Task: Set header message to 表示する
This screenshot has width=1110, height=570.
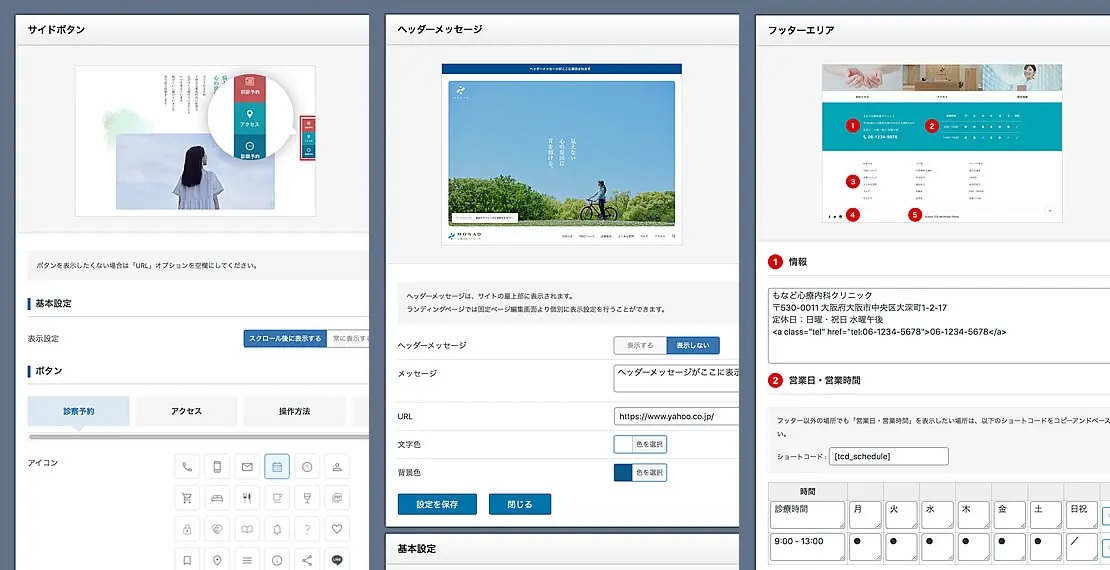Action: click(x=640, y=345)
